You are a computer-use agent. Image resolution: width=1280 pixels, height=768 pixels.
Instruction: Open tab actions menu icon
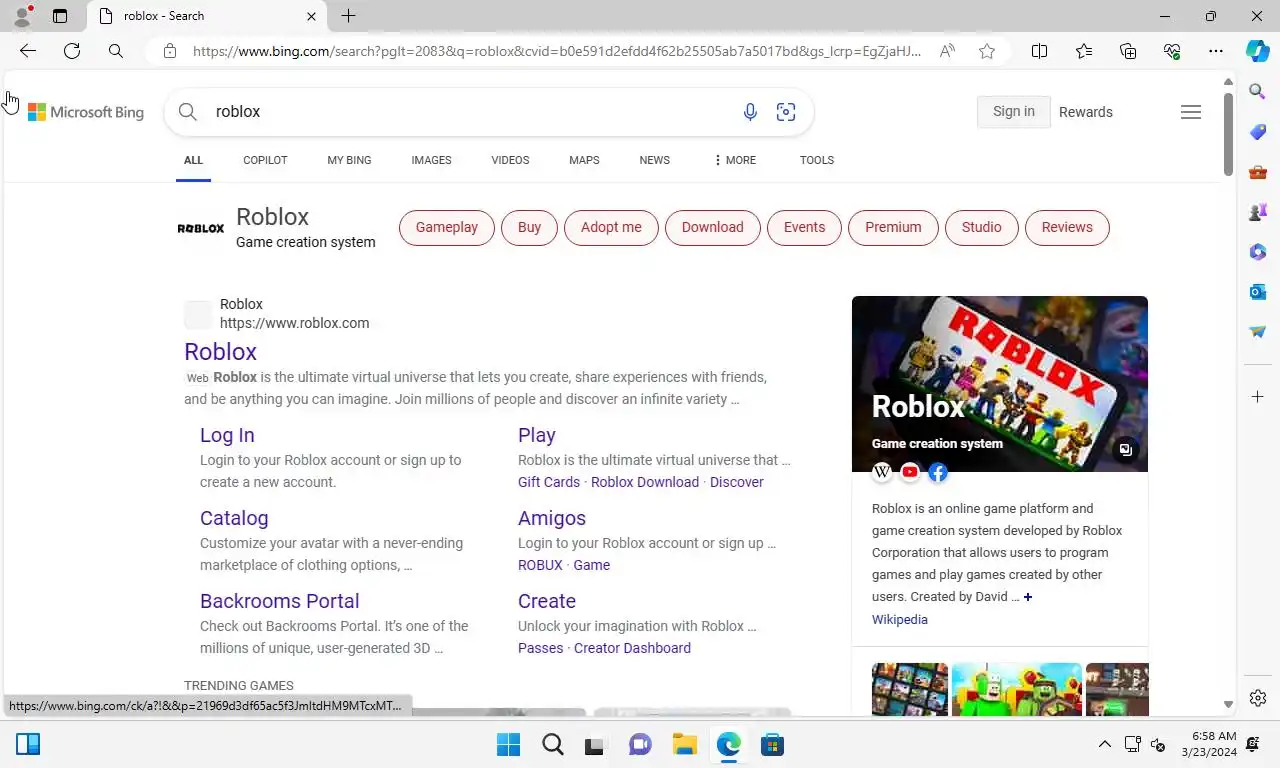click(60, 16)
